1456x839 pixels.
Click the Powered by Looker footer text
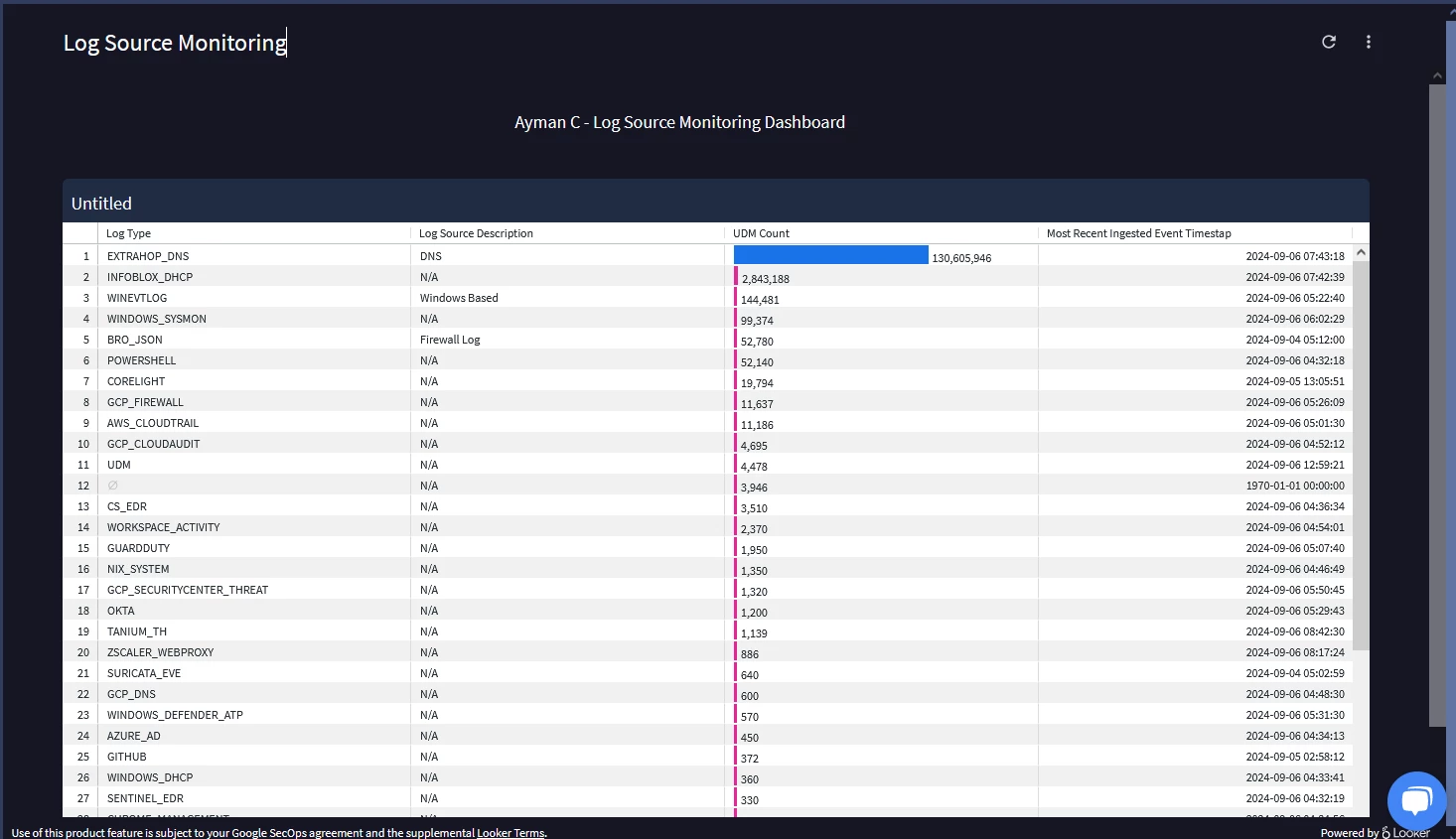point(1375,833)
